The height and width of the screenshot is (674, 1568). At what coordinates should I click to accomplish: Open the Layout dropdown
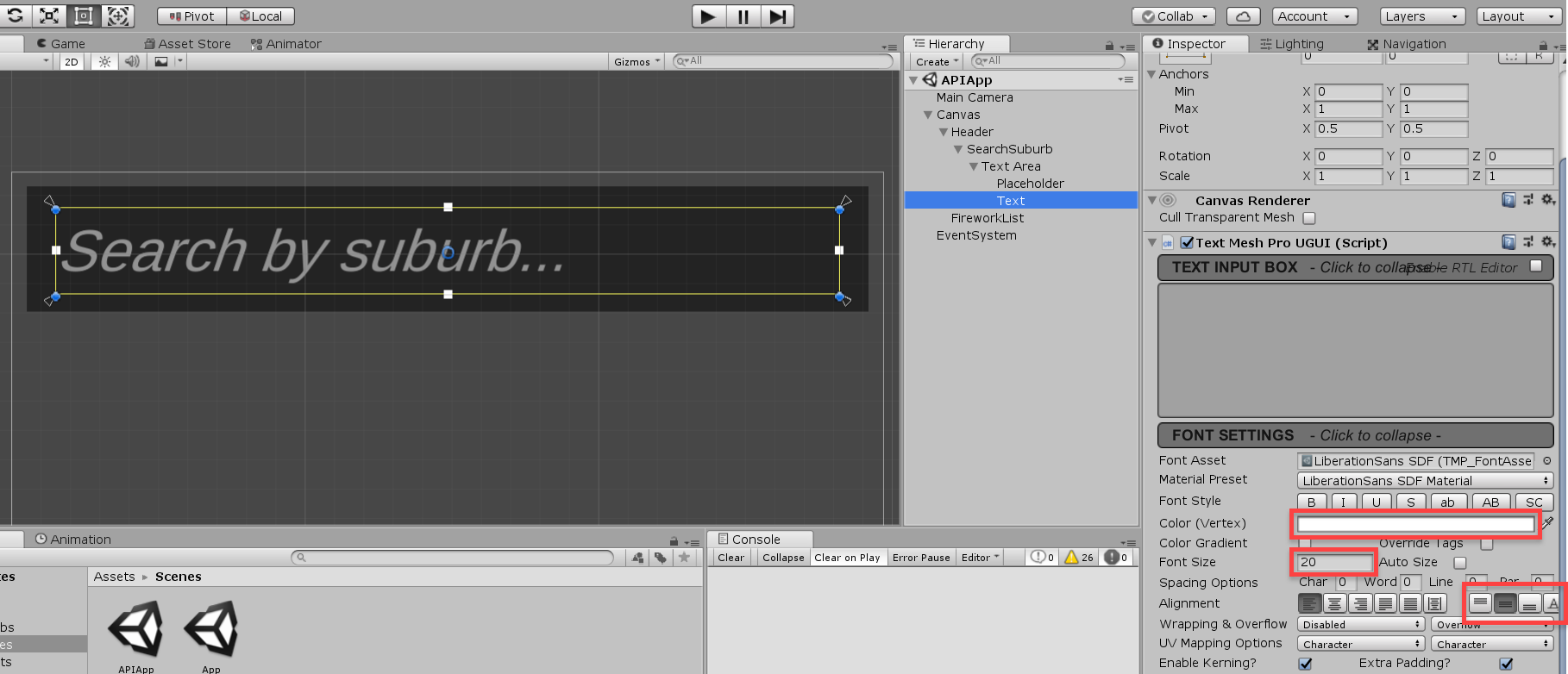click(x=1521, y=16)
